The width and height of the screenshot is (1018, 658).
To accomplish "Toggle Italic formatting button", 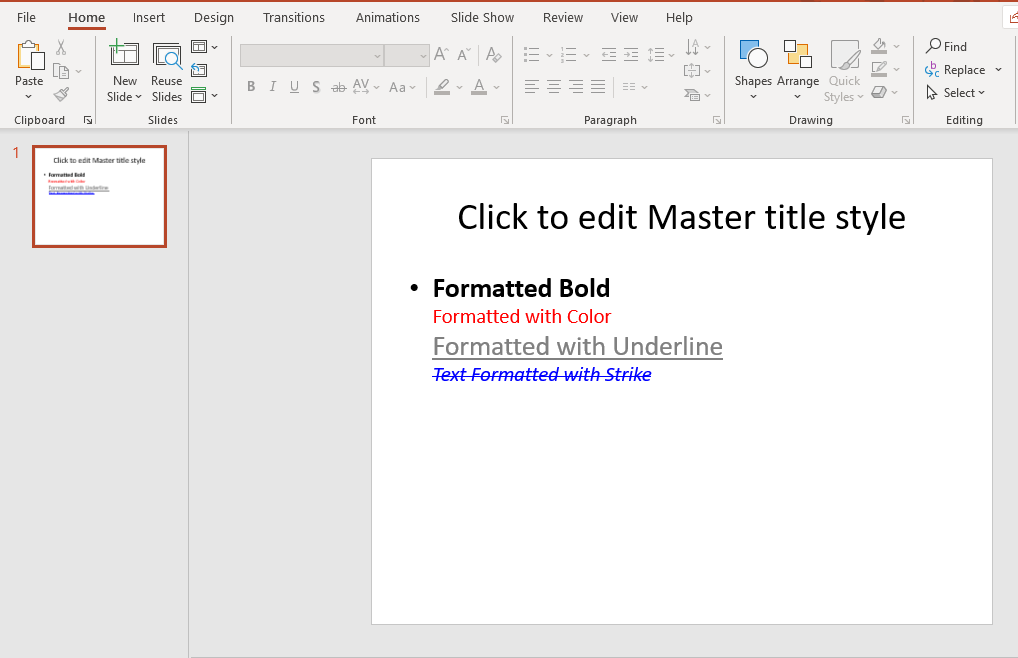I will click(273, 87).
